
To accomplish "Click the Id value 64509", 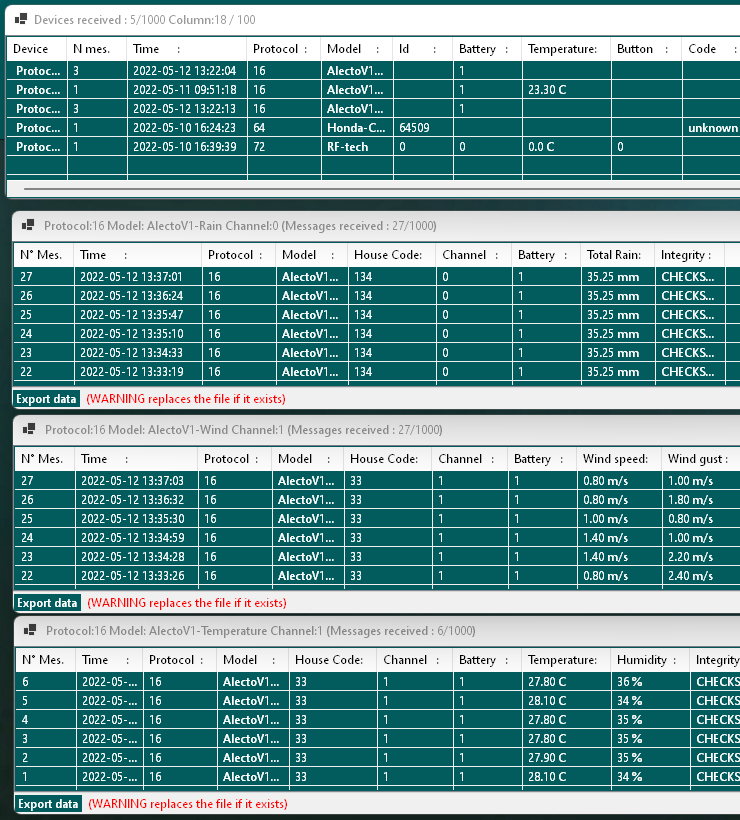I will 423,128.
